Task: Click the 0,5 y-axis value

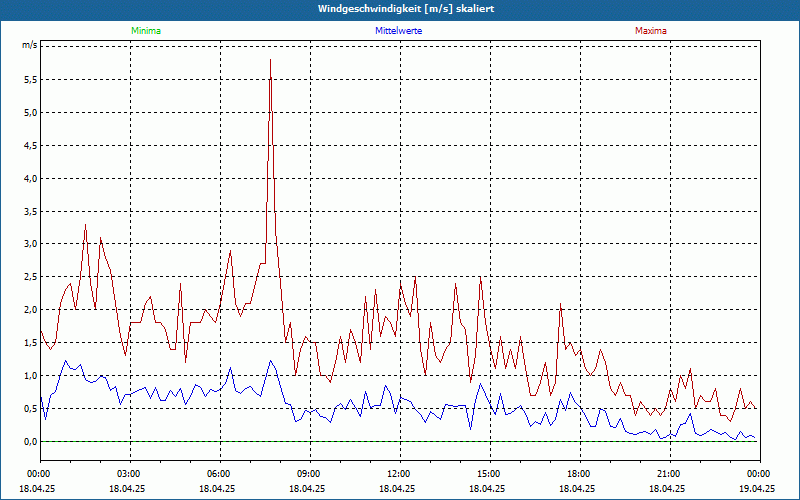Action: pyautogui.click(x=31, y=409)
